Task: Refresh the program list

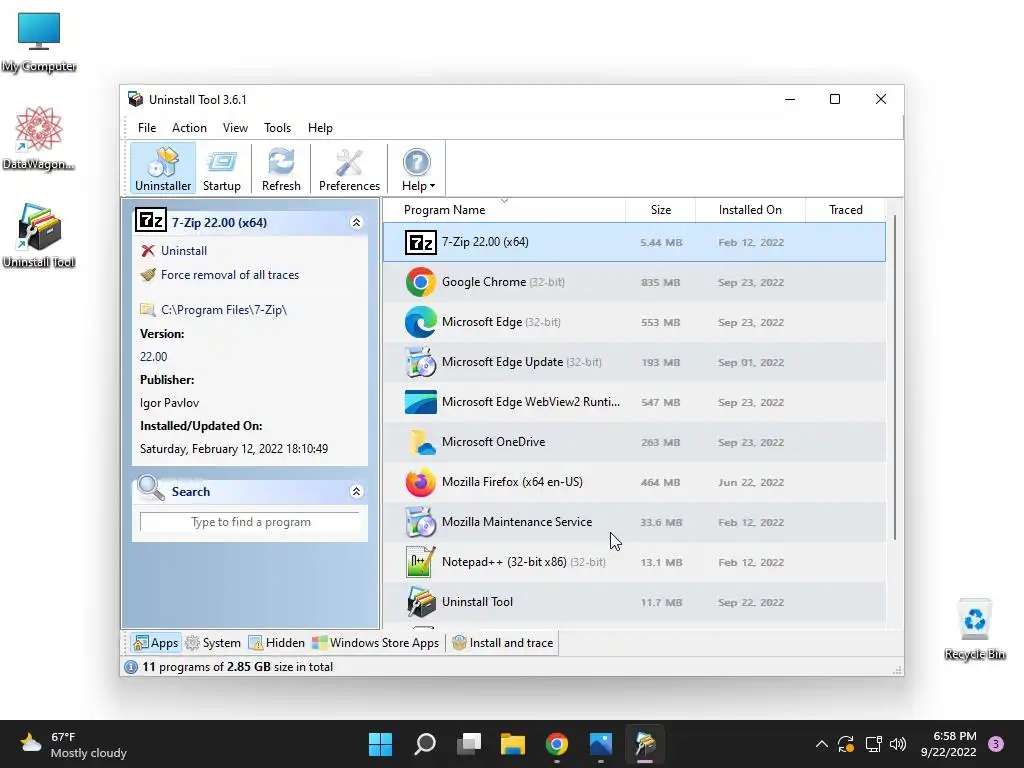Action: point(281,169)
